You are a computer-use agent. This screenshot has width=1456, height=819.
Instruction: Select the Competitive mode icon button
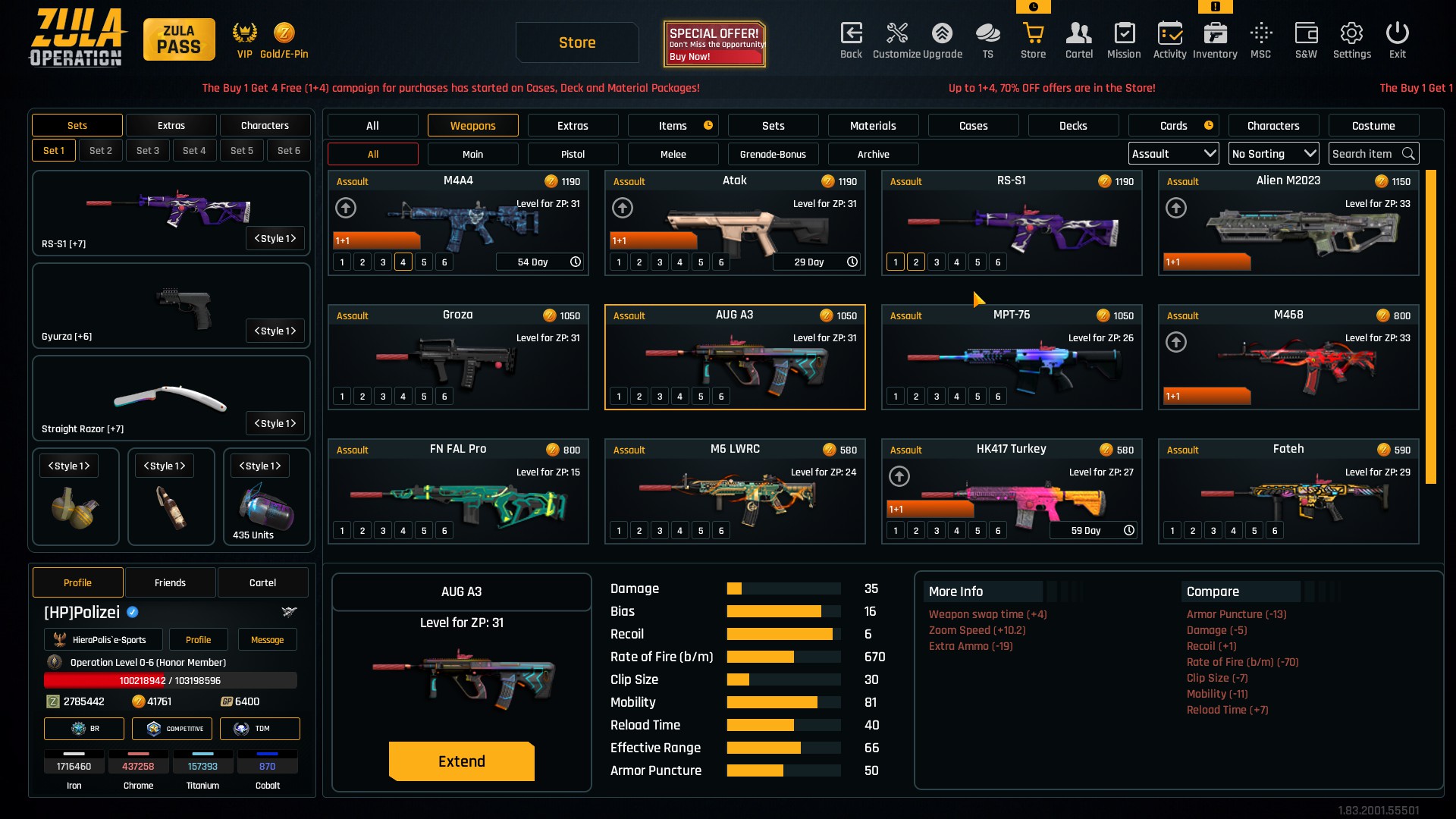[x=172, y=729]
